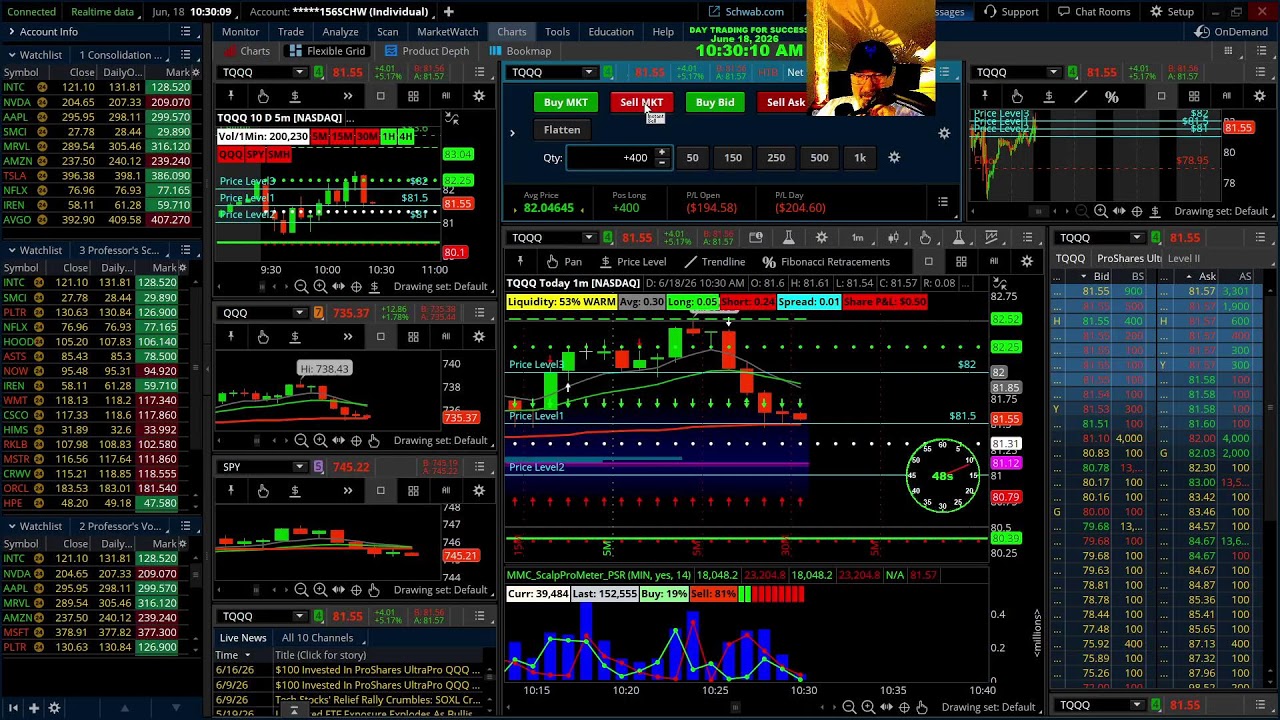Viewport: 1280px width, 720px height.
Task: Open main chart settings gear
Action: point(821,238)
